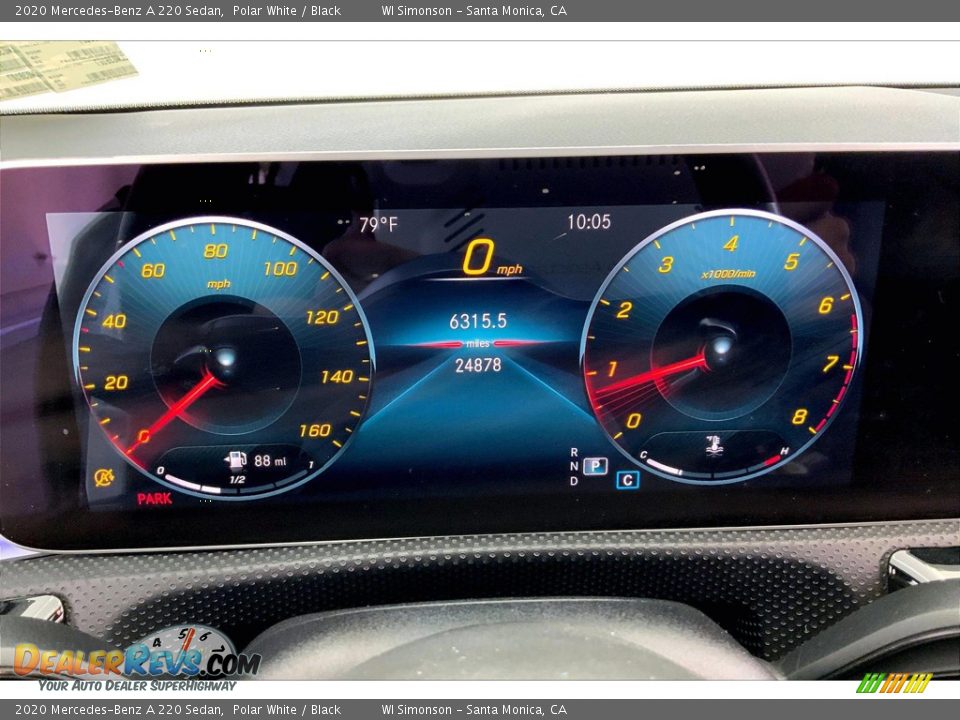This screenshot has width=960, height=720.
Task: Click the fuel level gauge bar
Action: tap(238, 484)
